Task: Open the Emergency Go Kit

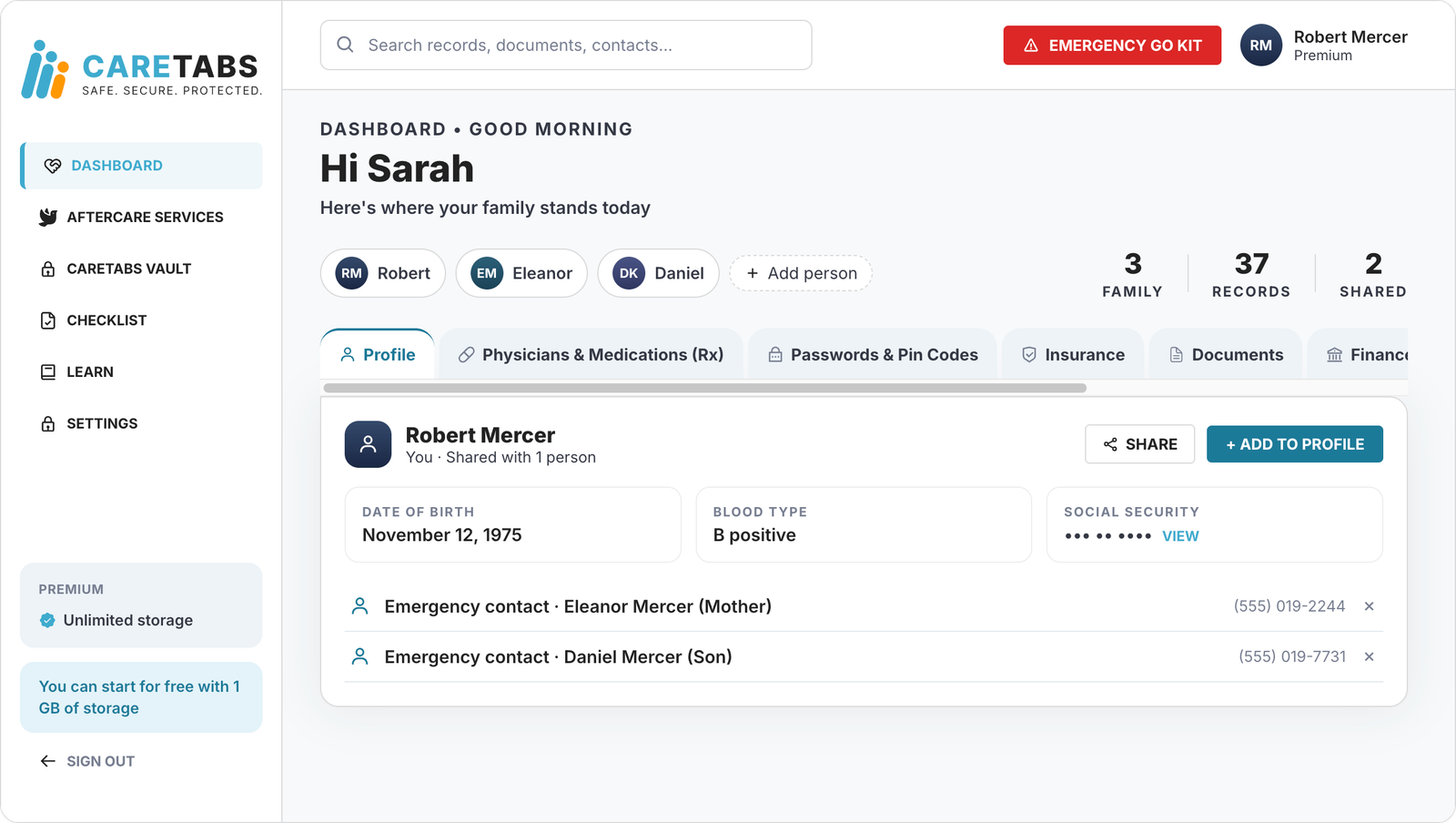Action: [x=1112, y=45]
